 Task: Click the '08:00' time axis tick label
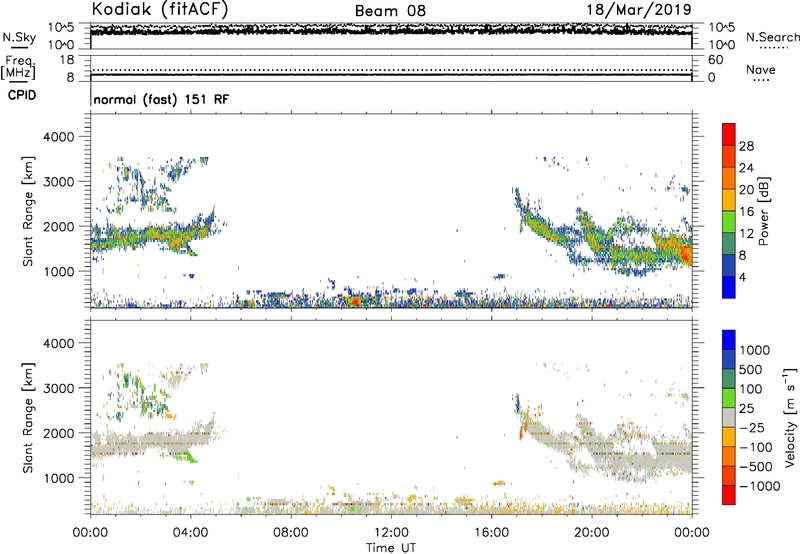coord(291,533)
